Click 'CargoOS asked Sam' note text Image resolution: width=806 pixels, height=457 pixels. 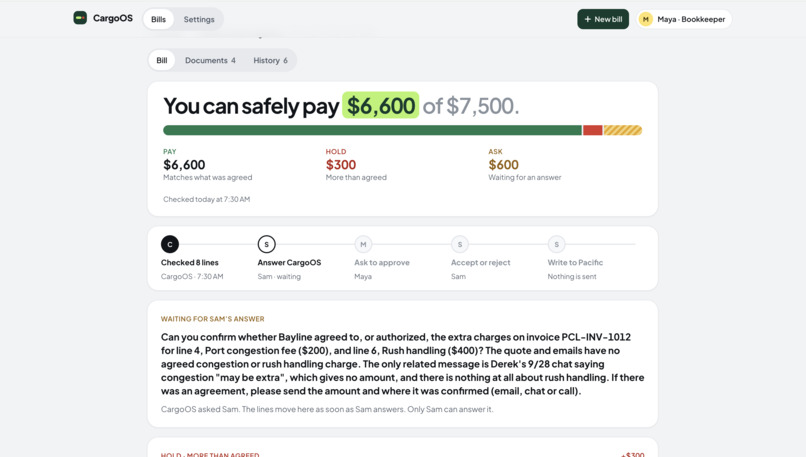tap(327, 409)
